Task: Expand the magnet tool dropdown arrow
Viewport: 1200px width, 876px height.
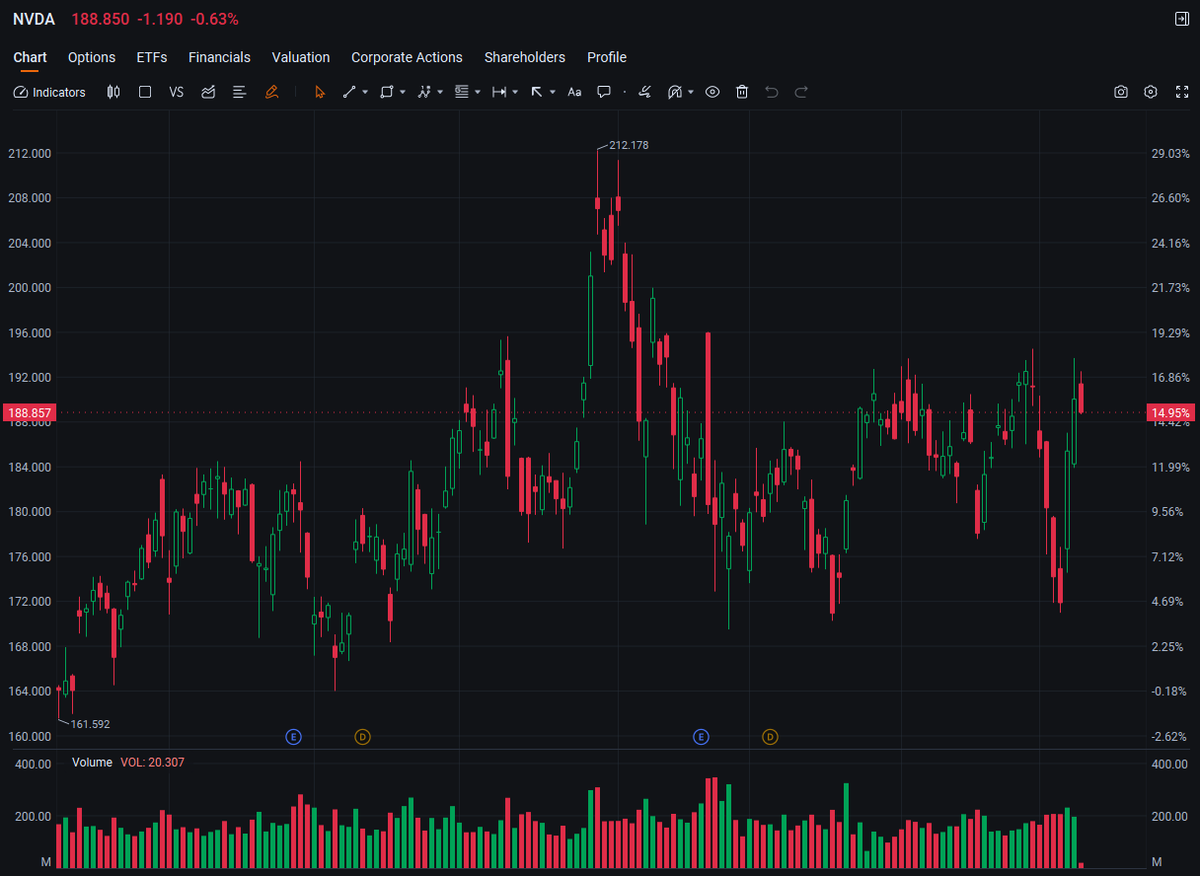Action: tap(690, 92)
